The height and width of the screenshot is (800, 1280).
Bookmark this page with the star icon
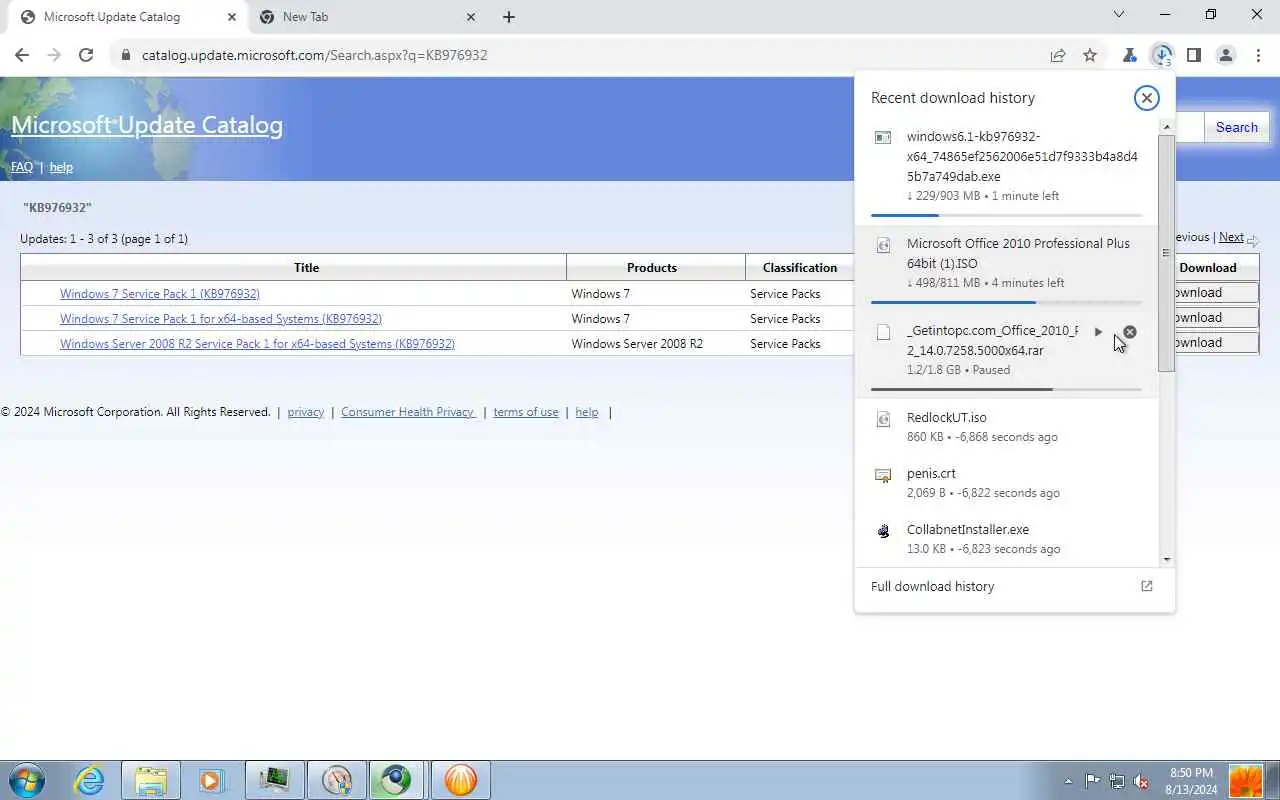(1090, 55)
